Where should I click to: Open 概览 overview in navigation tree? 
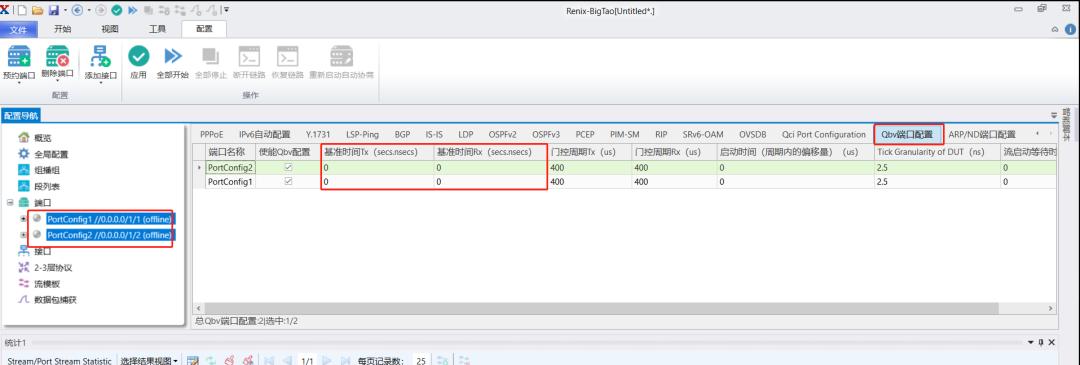pos(43,138)
